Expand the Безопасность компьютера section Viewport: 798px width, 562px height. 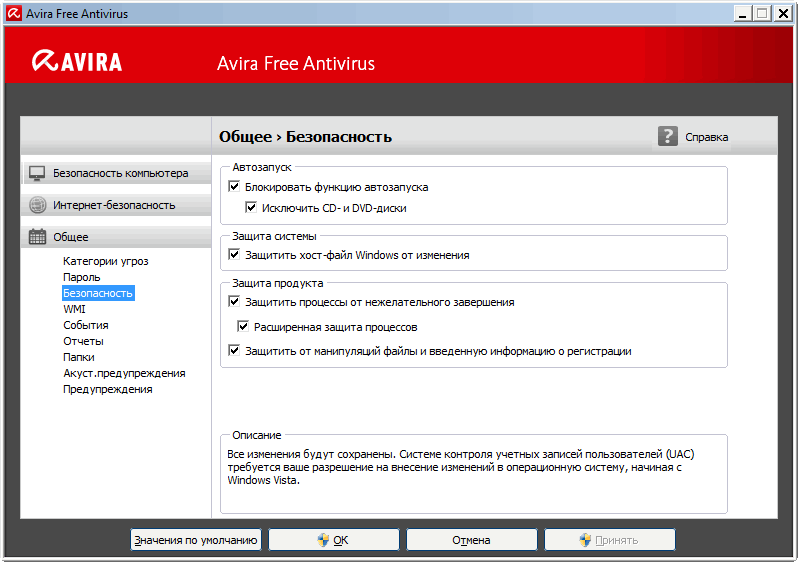click(x=120, y=173)
